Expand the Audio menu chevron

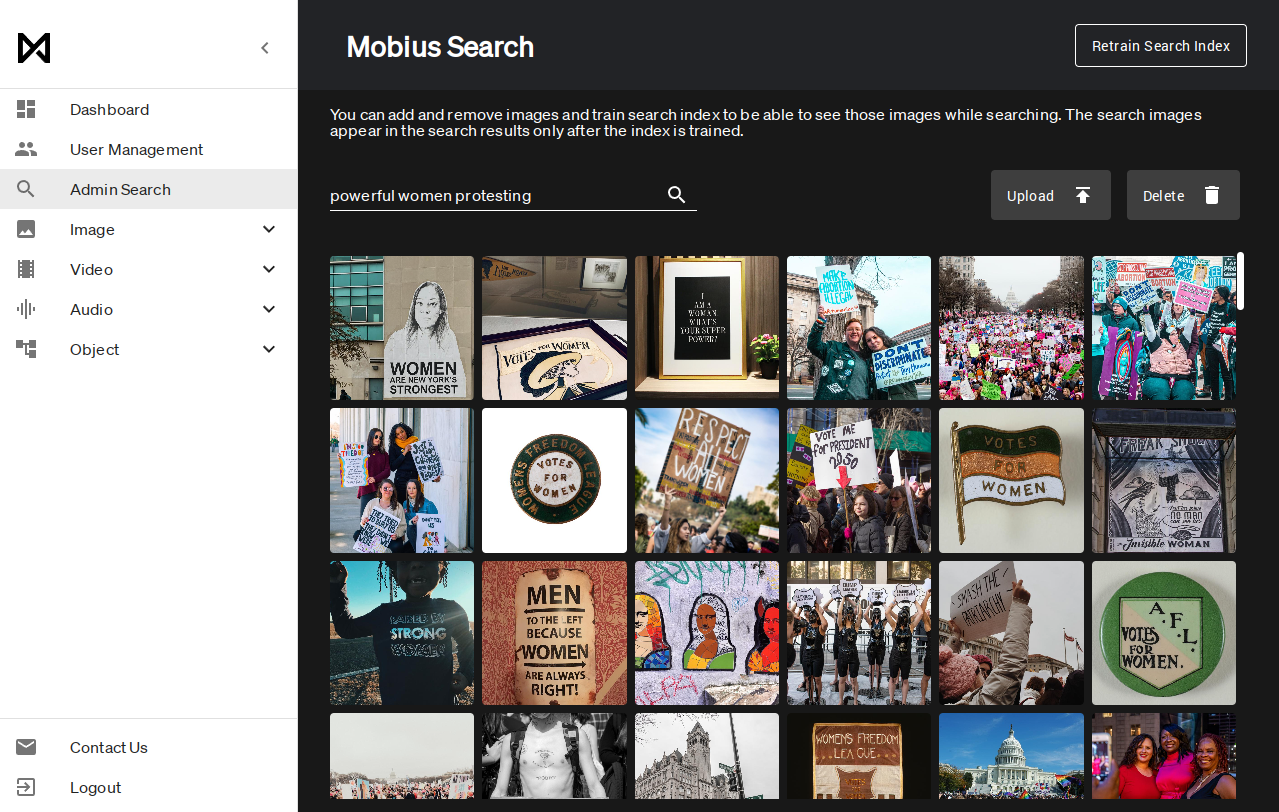[x=269, y=310]
